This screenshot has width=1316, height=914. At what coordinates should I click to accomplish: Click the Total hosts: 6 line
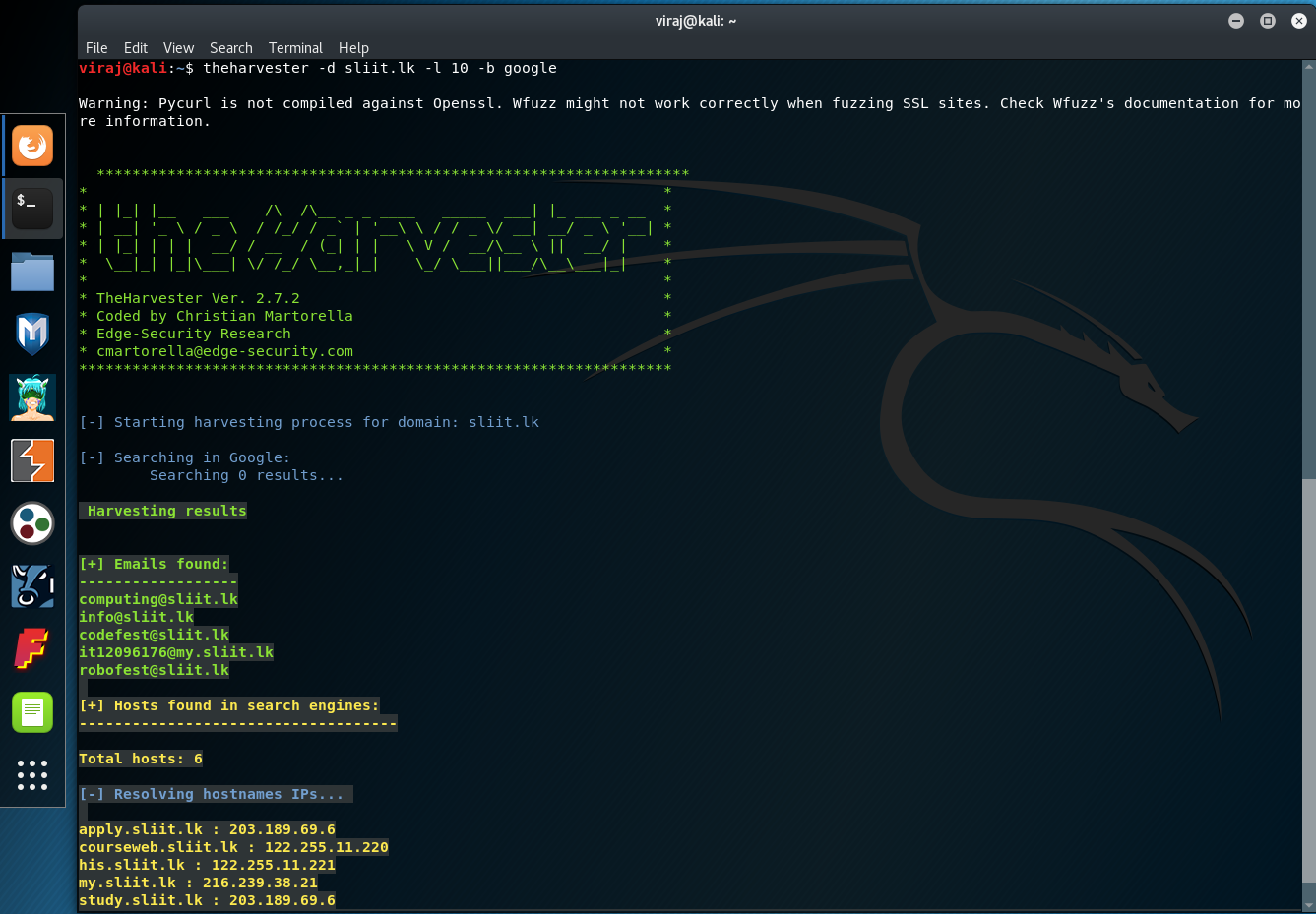141,759
